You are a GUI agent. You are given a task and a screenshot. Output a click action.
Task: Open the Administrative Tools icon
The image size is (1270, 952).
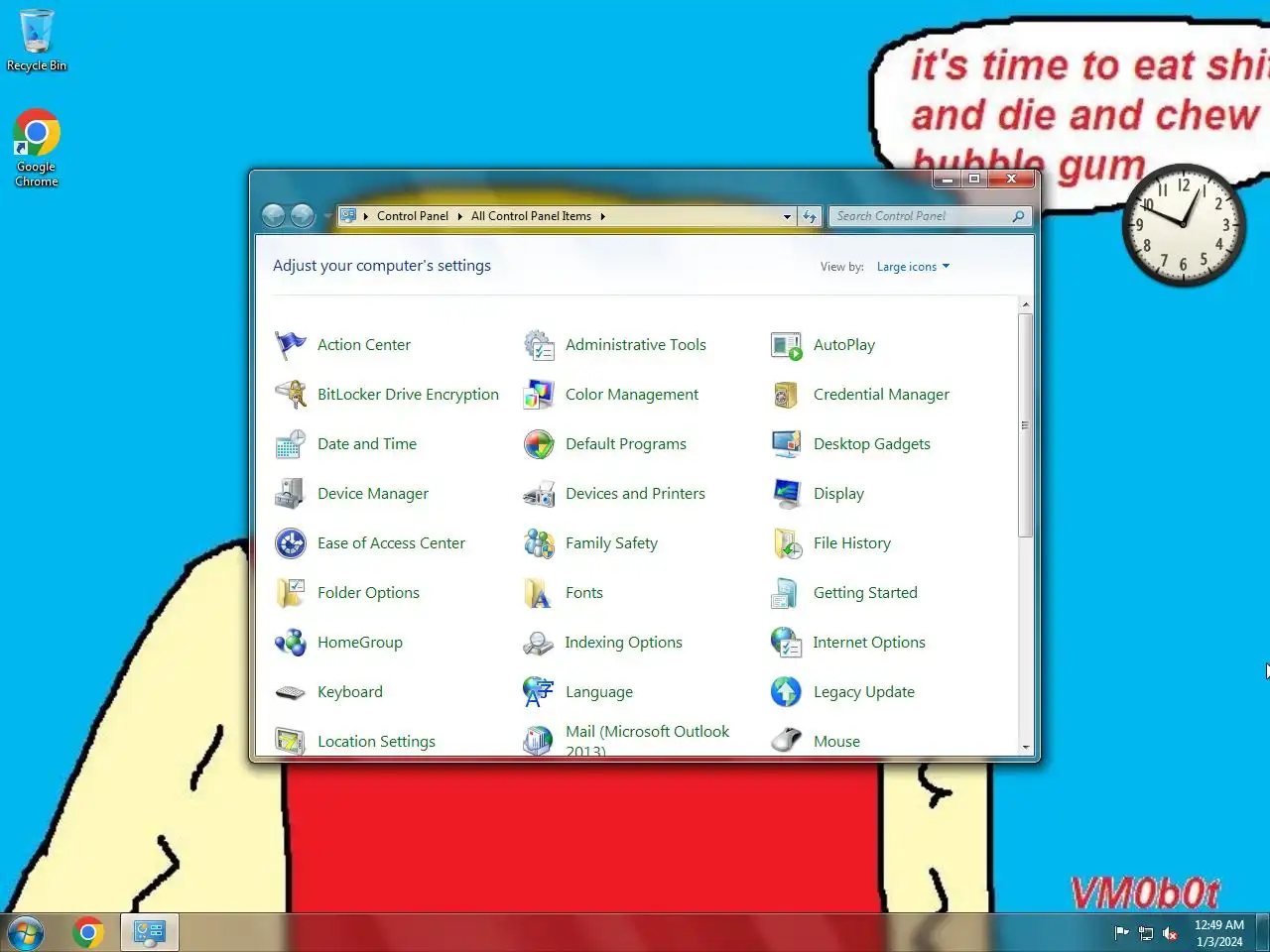click(538, 345)
